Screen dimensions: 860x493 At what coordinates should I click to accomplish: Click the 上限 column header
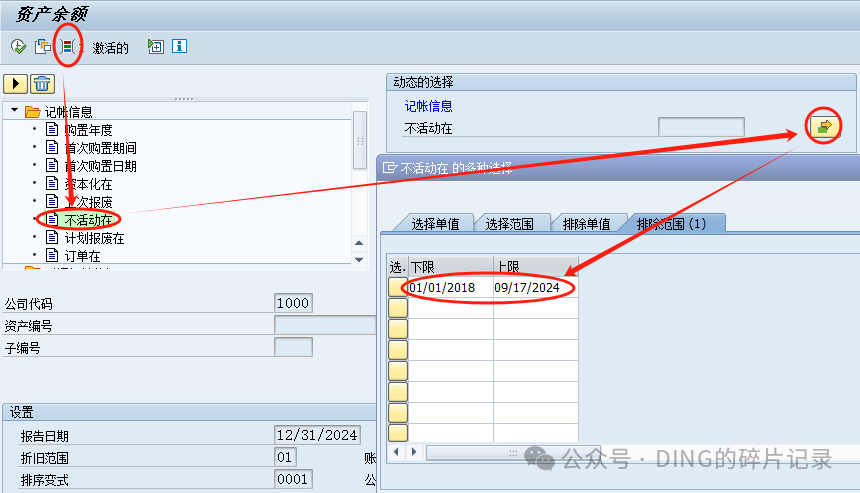[x=535, y=267]
